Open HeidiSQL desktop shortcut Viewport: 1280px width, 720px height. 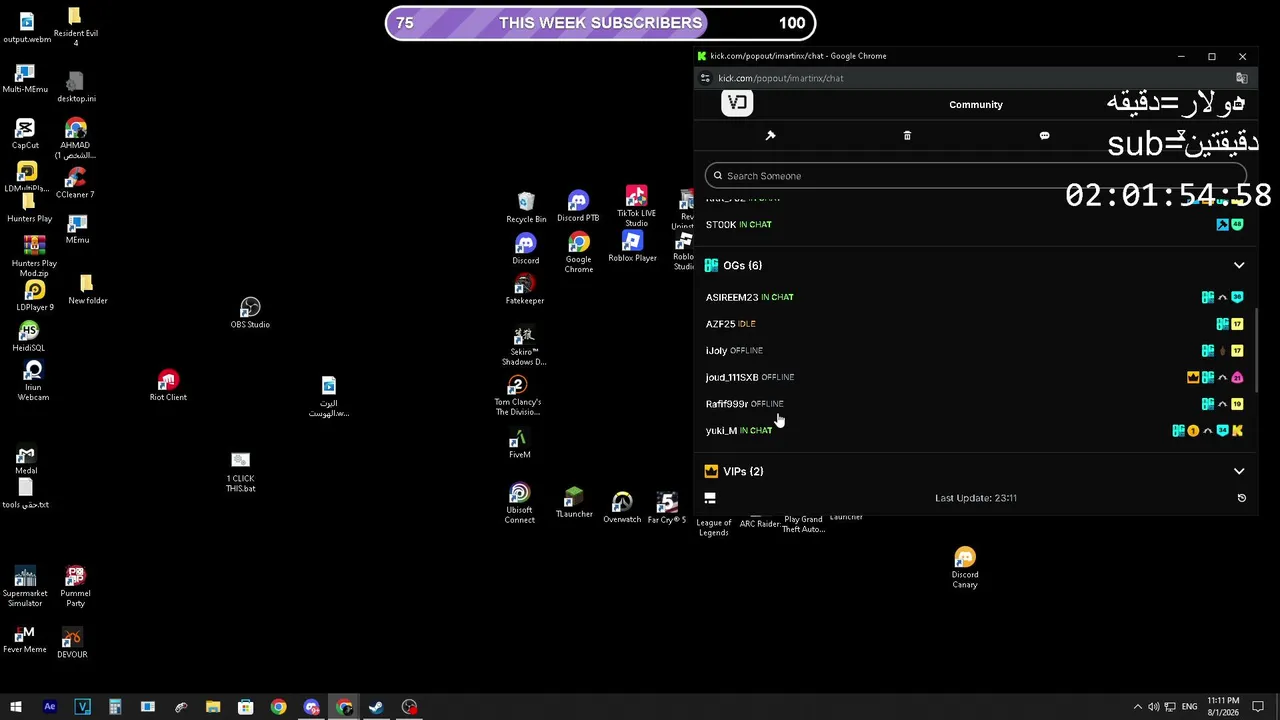tap(29, 337)
